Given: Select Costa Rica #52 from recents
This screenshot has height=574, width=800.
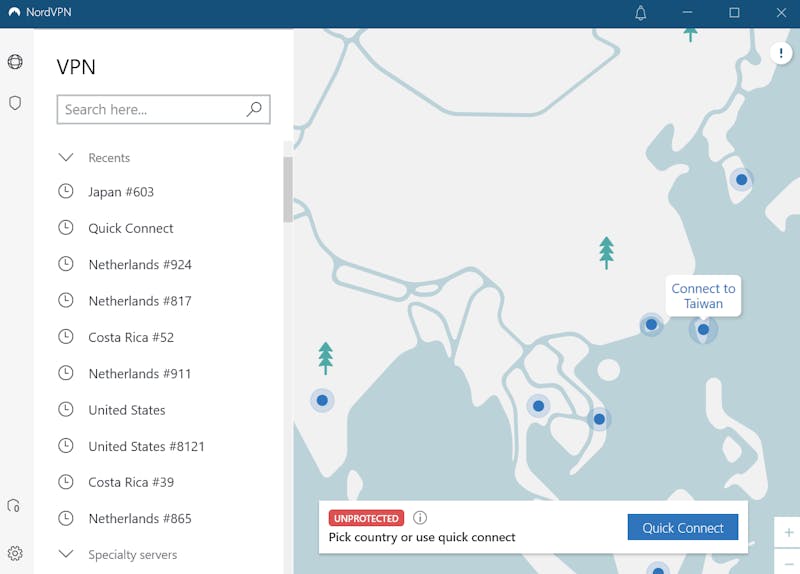Looking at the screenshot, I should click(x=131, y=337).
